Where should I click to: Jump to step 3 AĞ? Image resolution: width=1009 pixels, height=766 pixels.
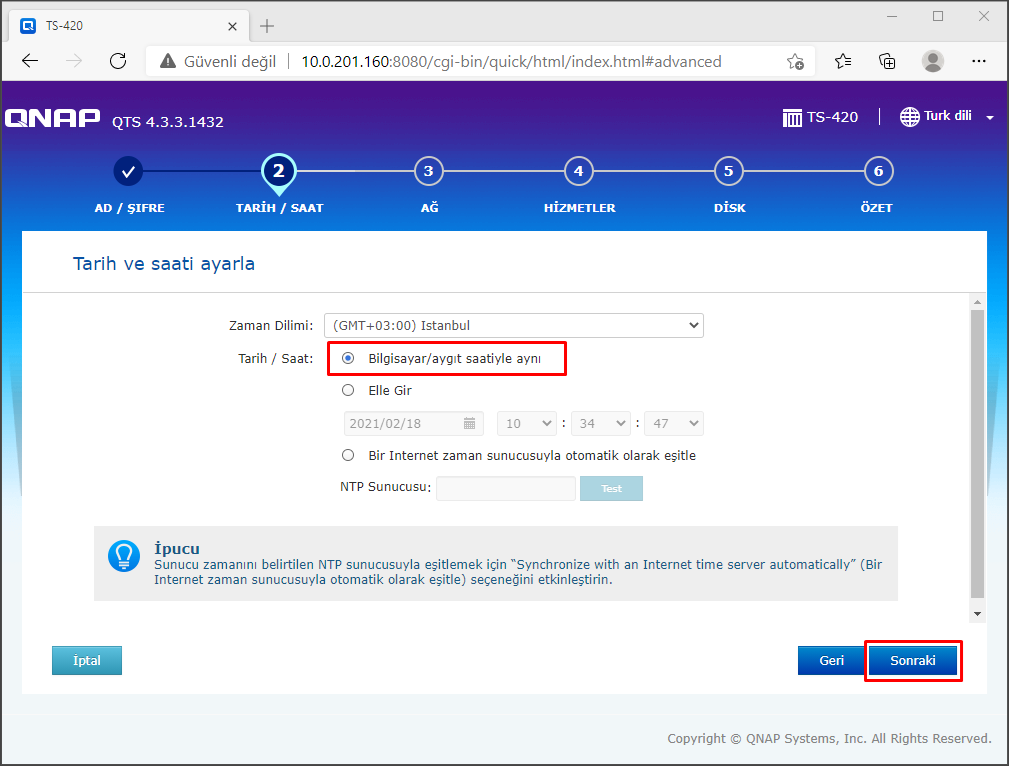click(428, 171)
